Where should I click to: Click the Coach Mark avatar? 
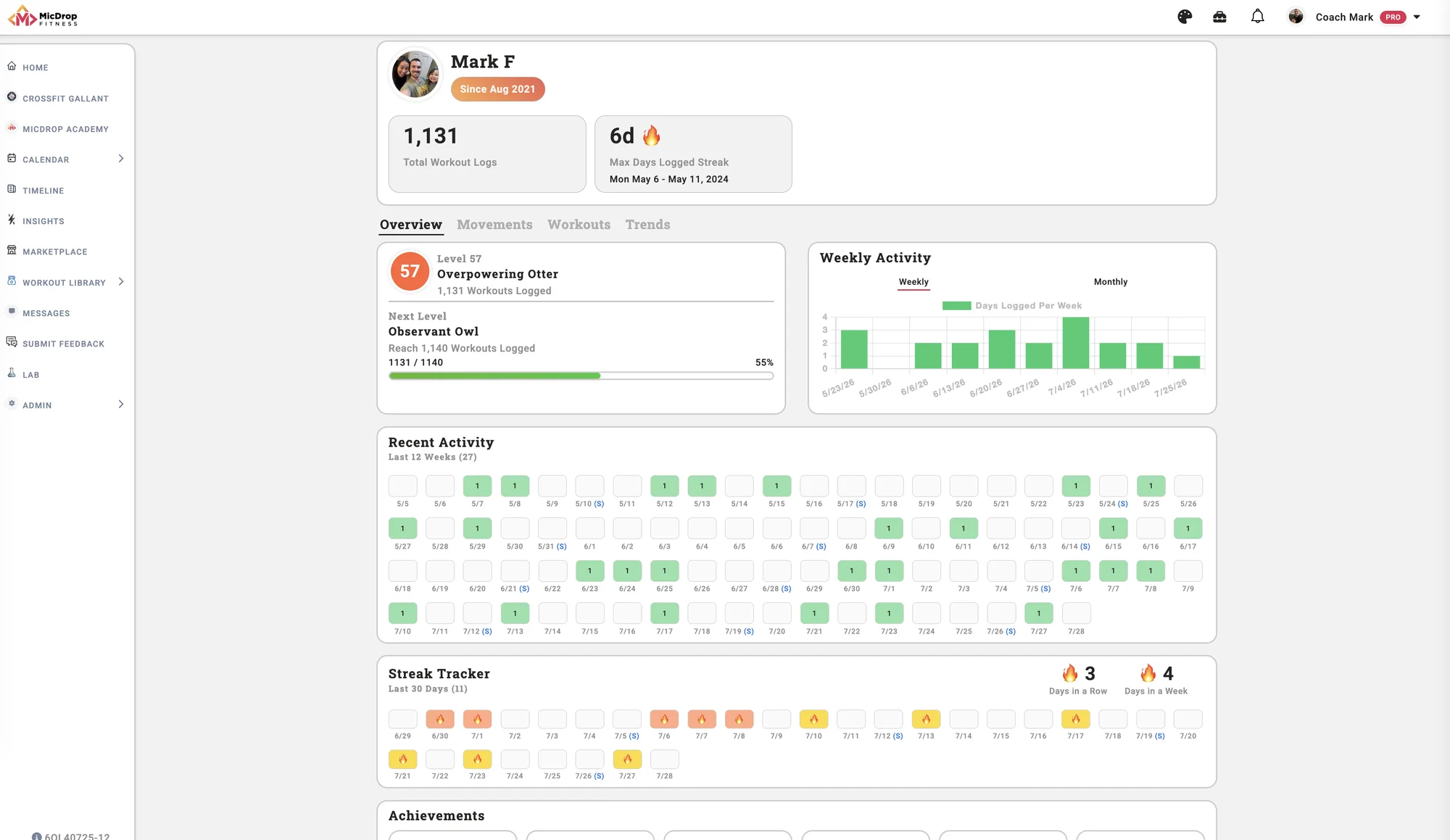1296,17
